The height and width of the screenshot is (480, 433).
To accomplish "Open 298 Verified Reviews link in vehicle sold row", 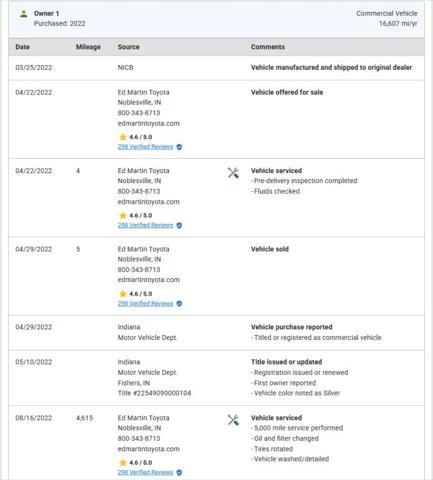I will [145, 304].
